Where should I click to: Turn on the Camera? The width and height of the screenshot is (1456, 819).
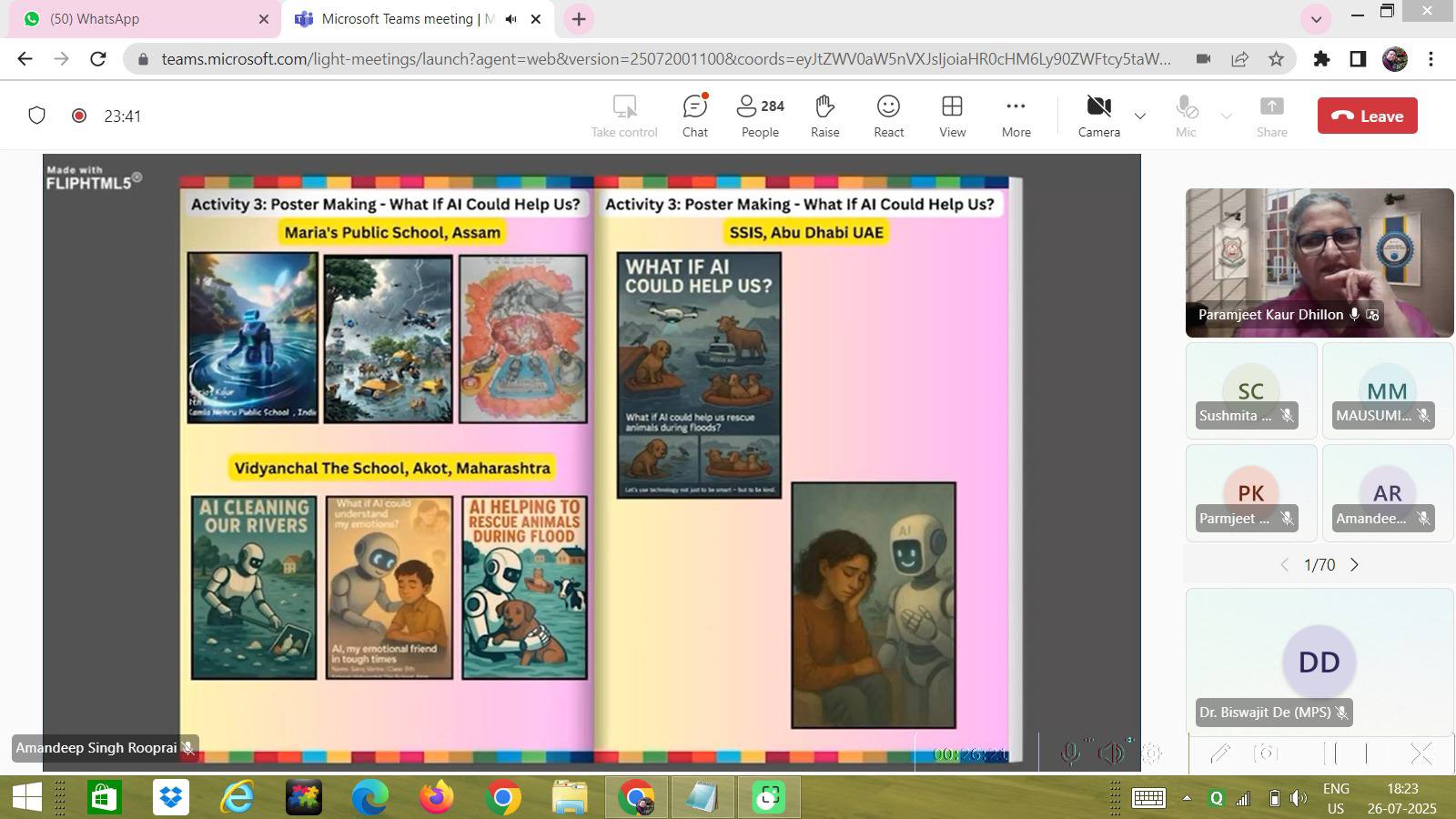point(1098,116)
